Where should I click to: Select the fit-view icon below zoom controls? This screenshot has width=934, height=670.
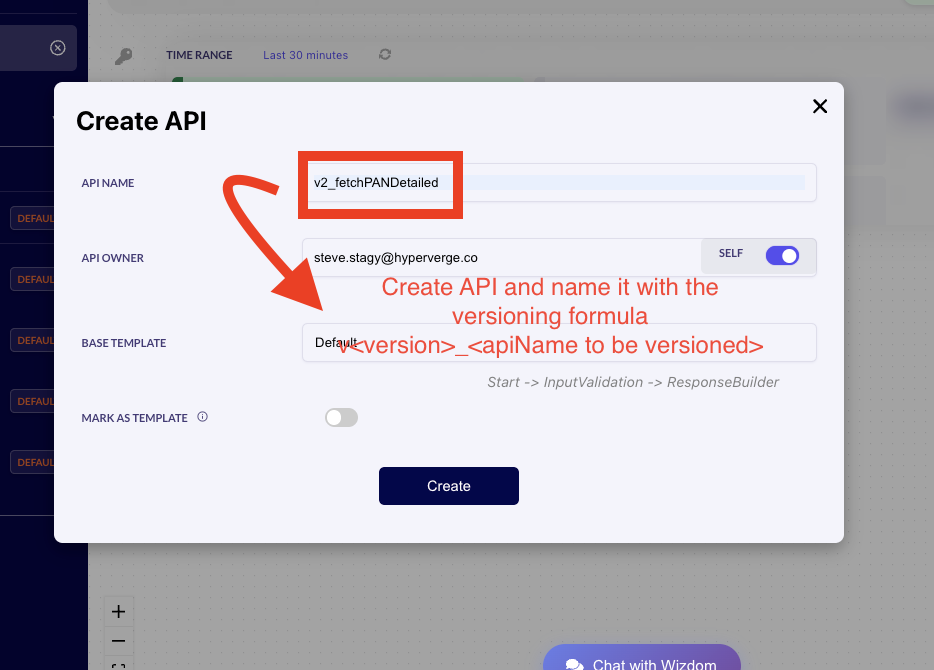click(118, 665)
